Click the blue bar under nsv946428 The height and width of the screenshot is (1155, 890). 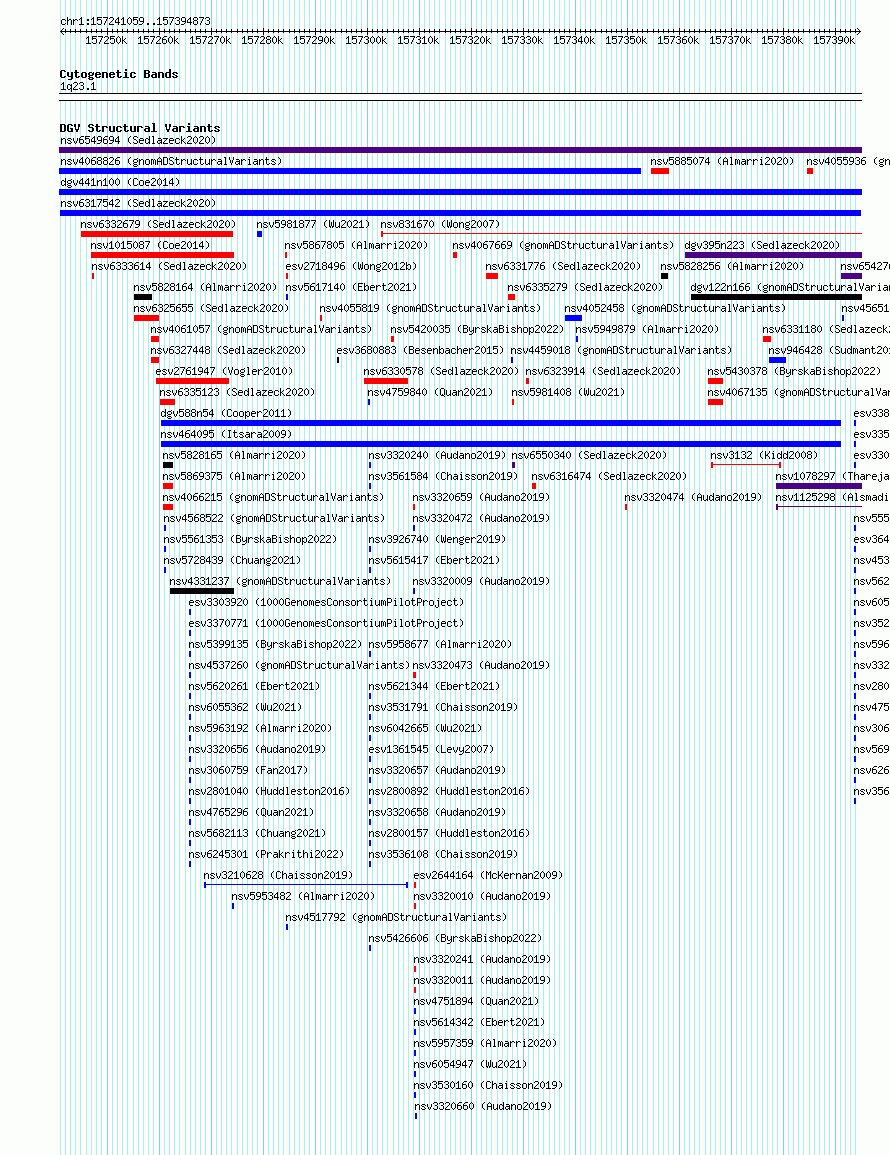point(777,360)
